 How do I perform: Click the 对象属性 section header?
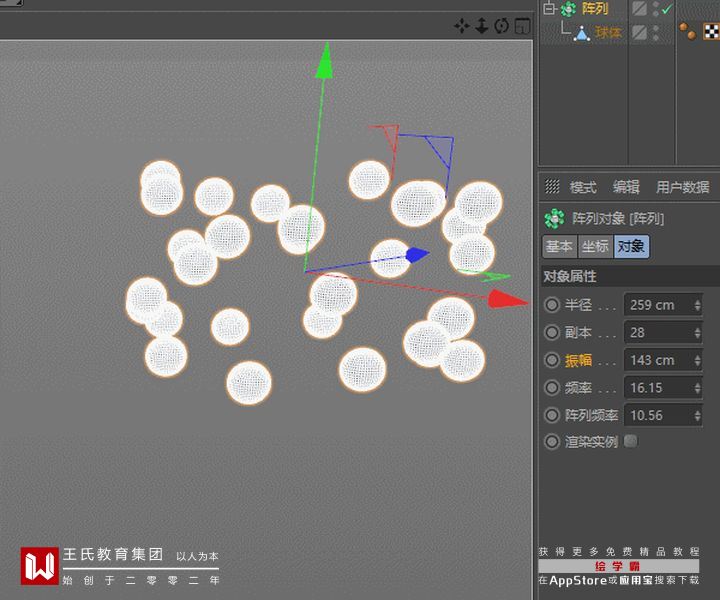point(630,276)
